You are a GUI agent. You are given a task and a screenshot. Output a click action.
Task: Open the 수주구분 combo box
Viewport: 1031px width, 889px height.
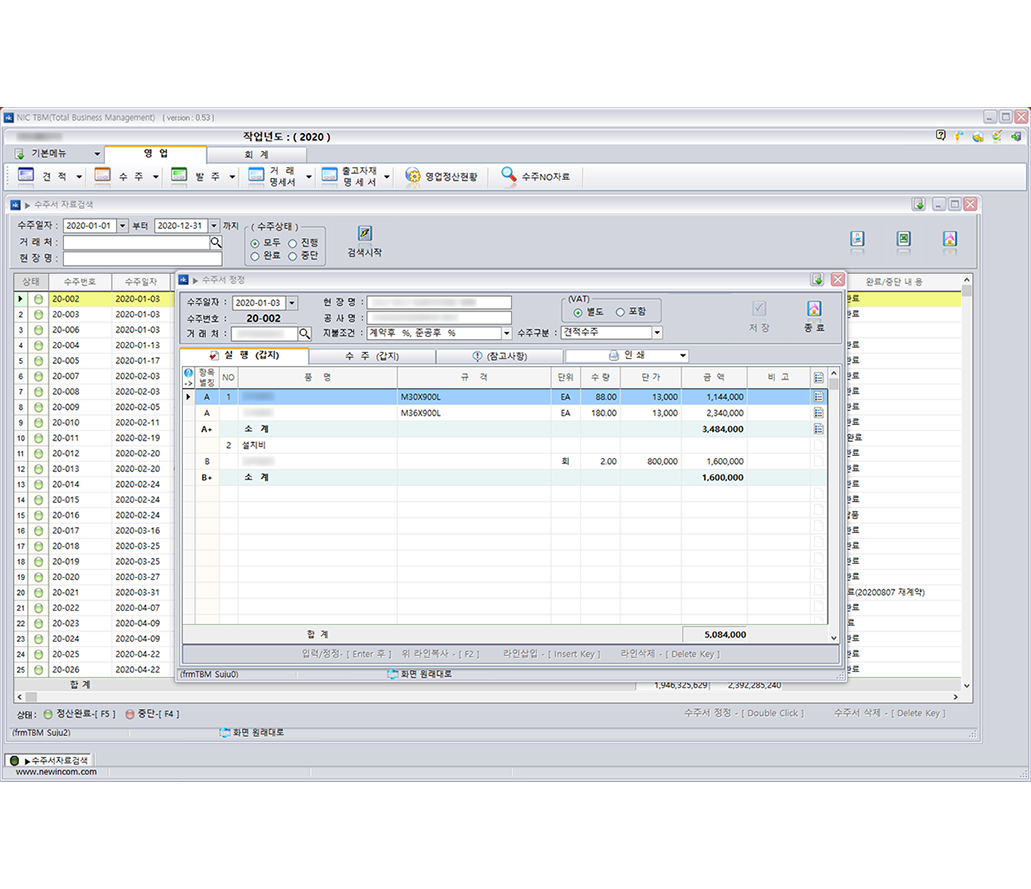[657, 333]
